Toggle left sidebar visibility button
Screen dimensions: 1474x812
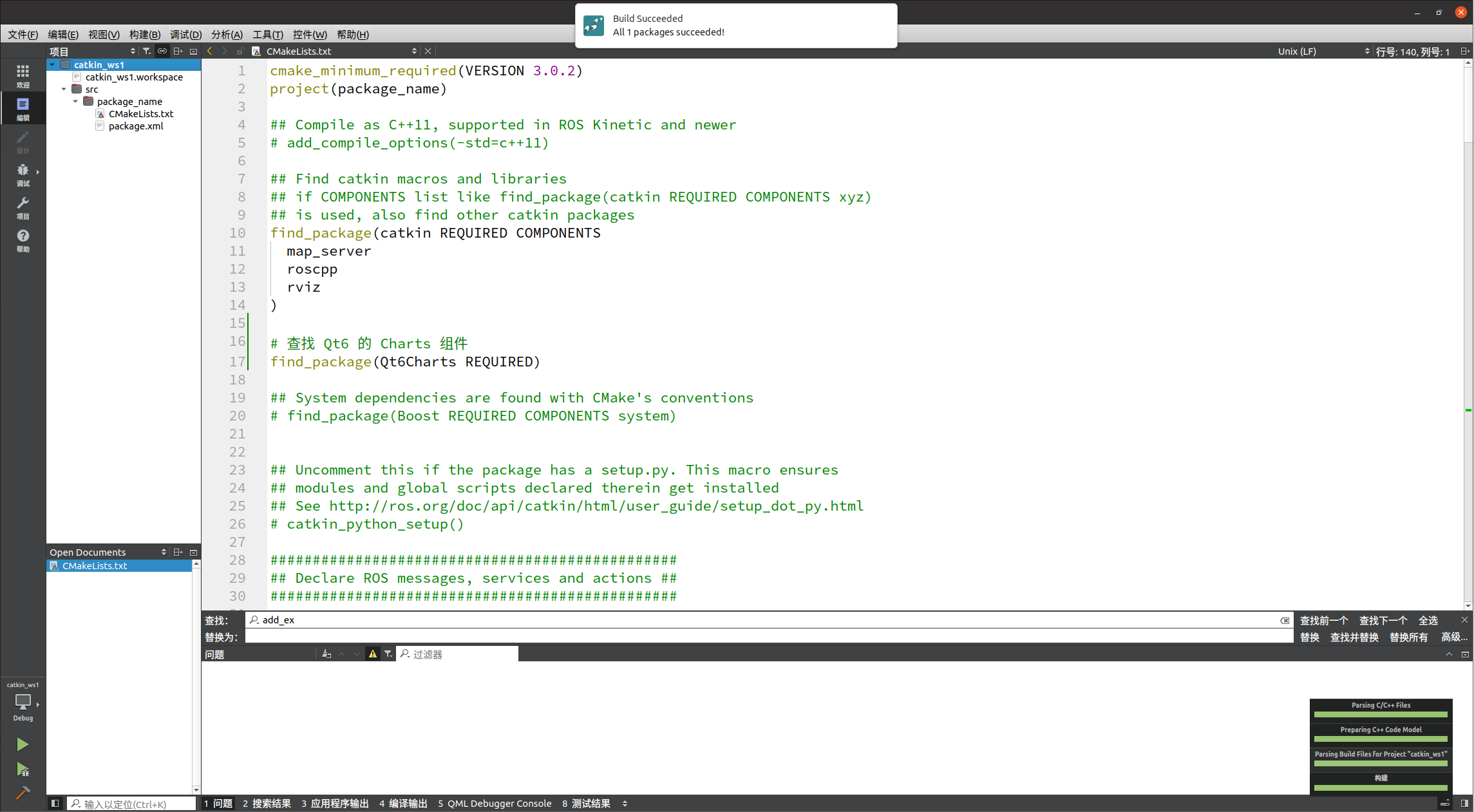tap(55, 803)
